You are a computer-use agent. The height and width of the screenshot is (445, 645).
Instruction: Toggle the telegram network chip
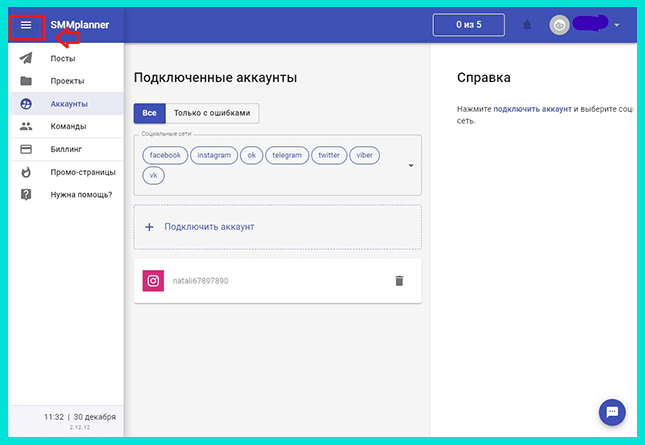[x=287, y=155]
